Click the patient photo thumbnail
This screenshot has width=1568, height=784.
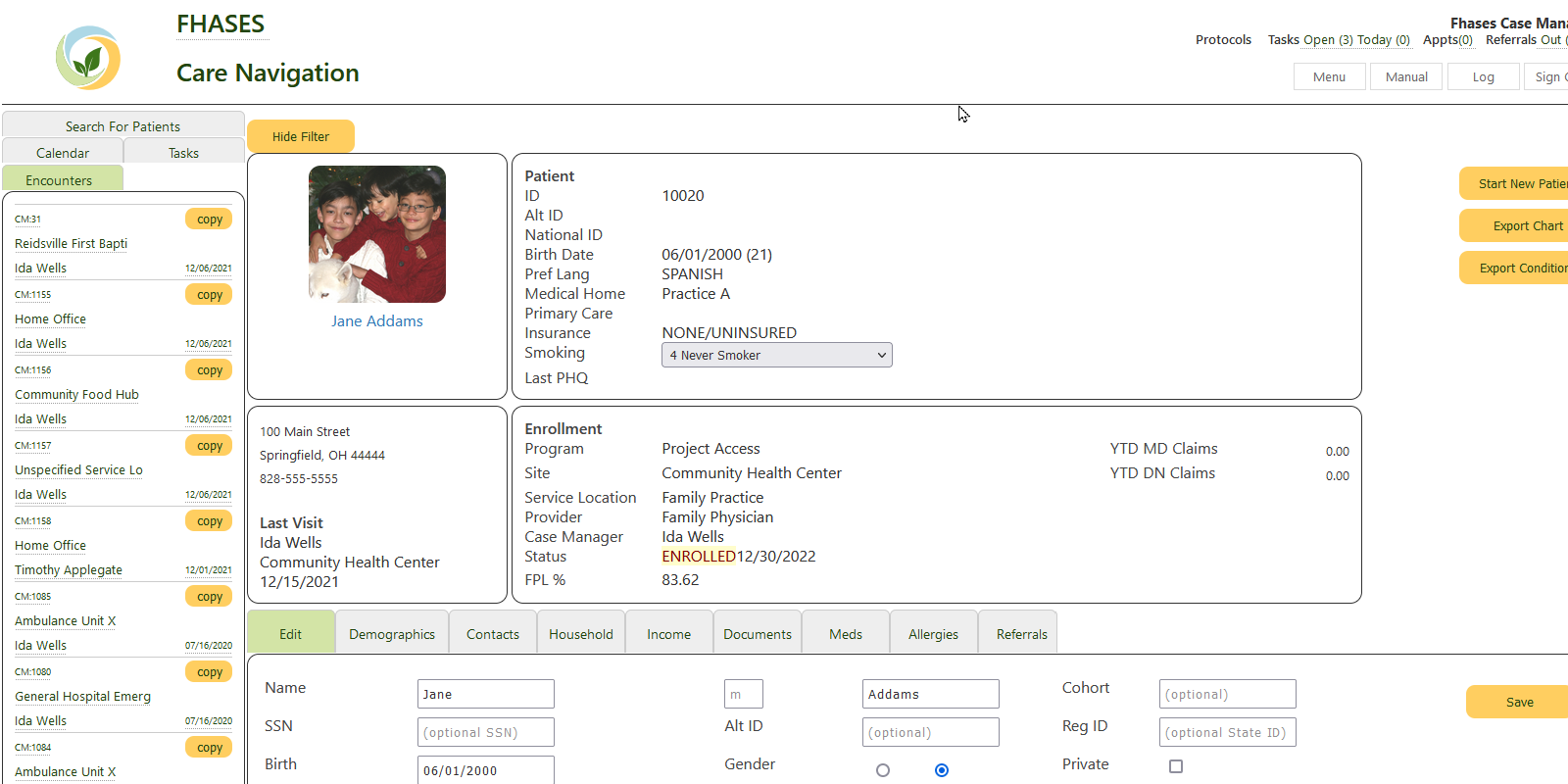[x=377, y=234]
